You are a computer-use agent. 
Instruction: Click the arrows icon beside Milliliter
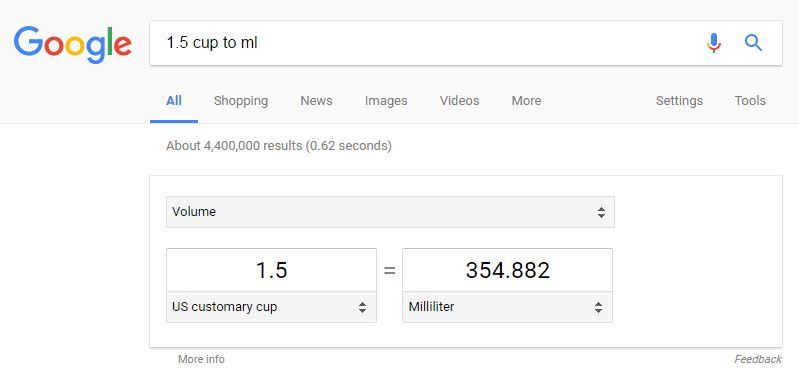598,307
